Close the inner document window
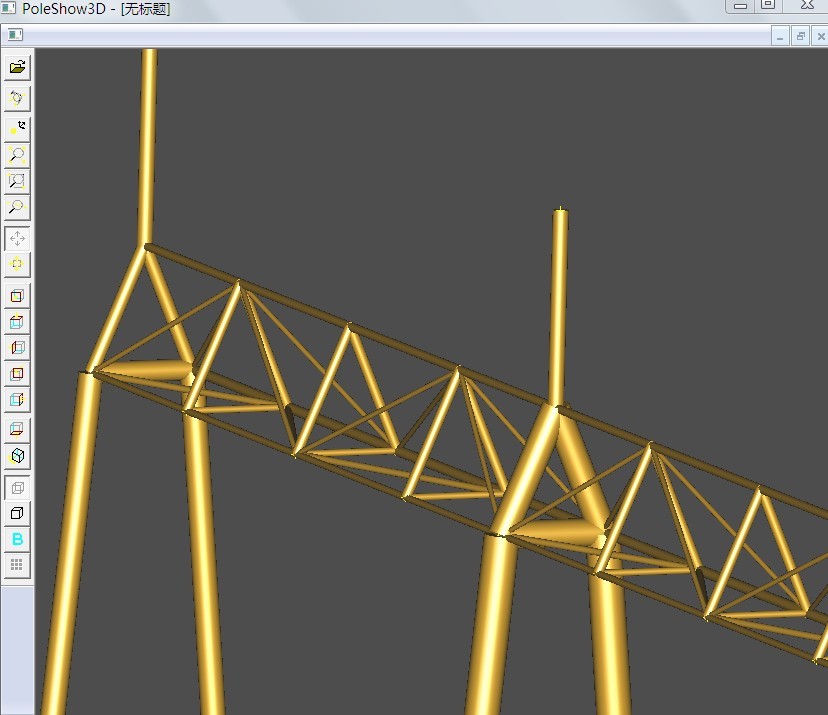Viewport: 828px width, 715px height. (x=820, y=36)
